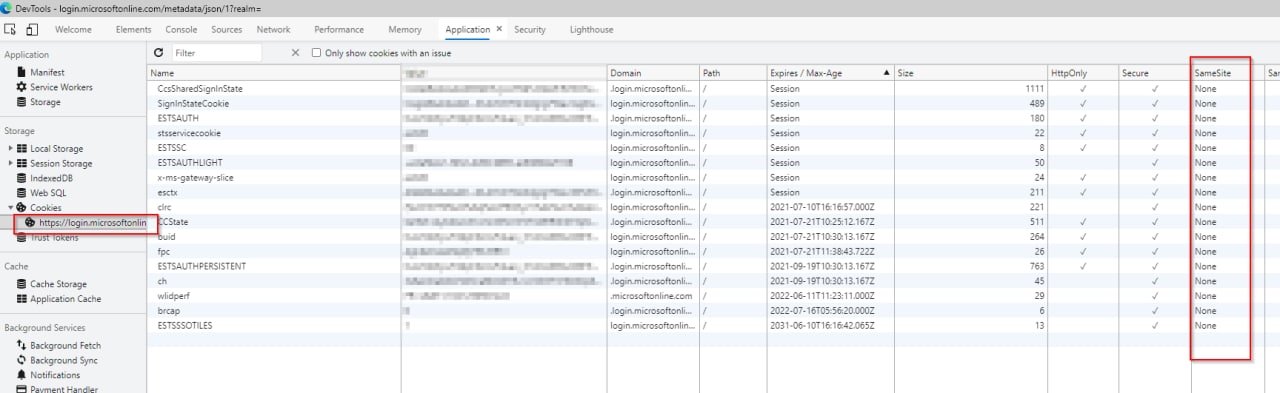The width and height of the screenshot is (1280, 393).
Task: Select the CCState cookie row
Action: coord(713,222)
